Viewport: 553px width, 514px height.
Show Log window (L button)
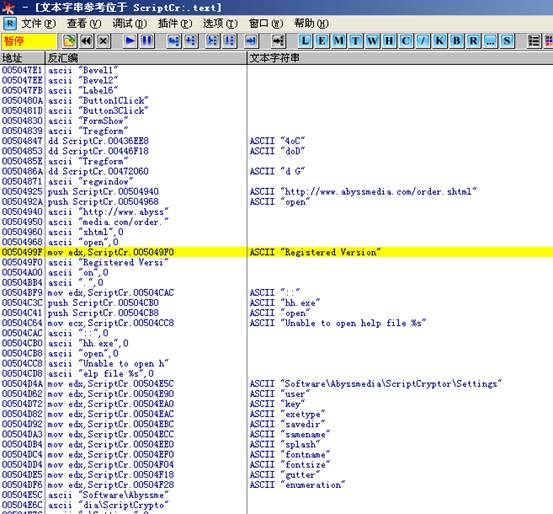click(x=305, y=41)
